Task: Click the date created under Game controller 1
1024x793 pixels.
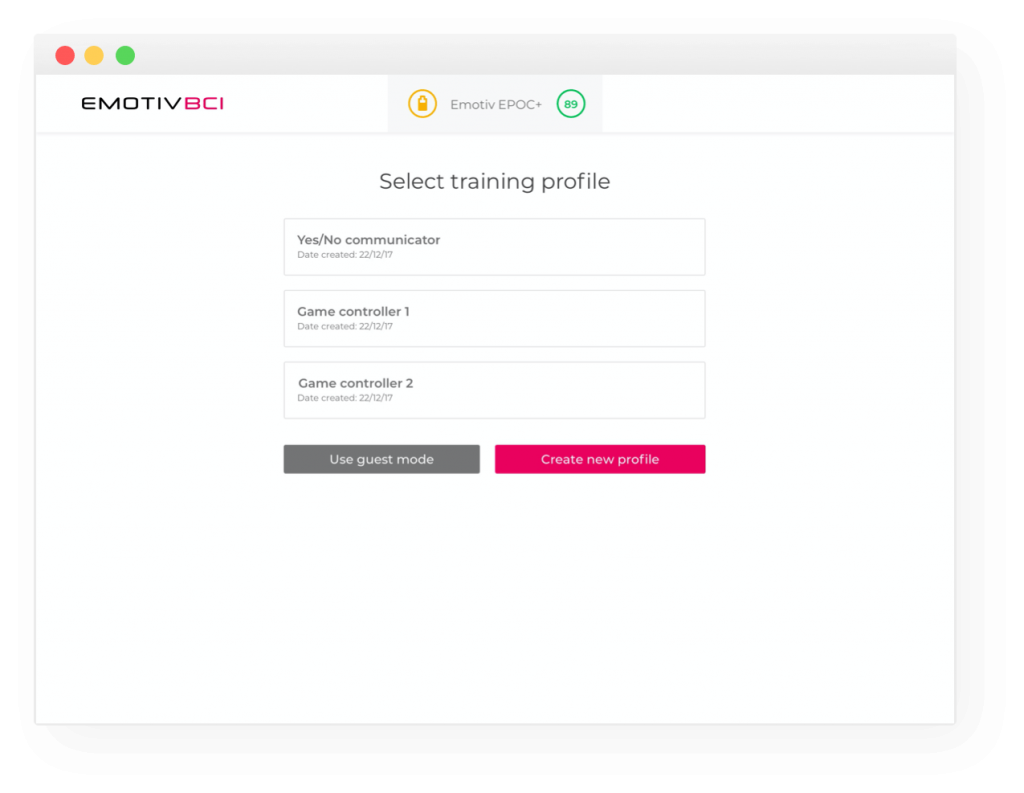Action: [345, 327]
